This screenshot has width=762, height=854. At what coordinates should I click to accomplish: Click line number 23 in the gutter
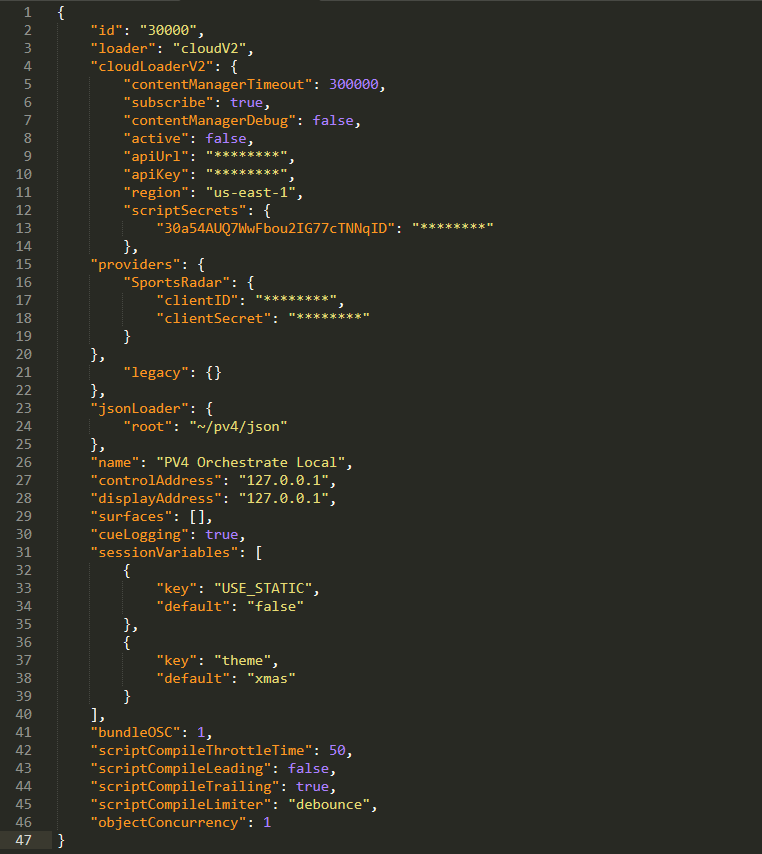coord(23,408)
